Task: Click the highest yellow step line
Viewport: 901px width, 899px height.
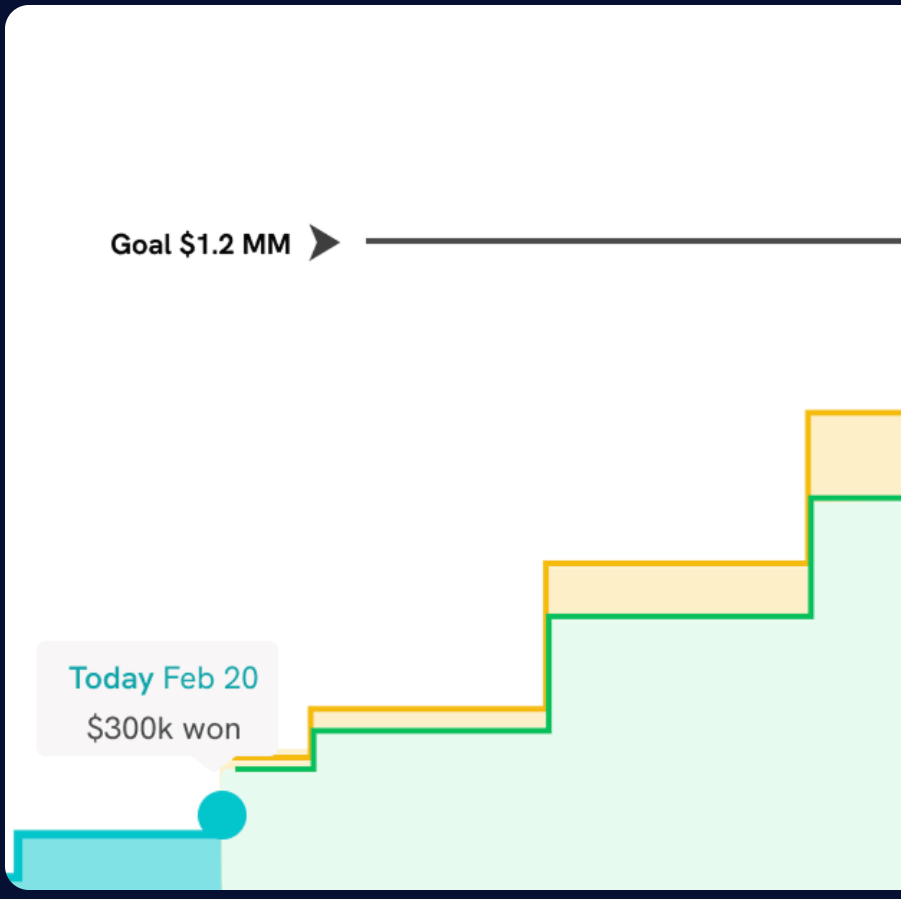Action: tap(855, 412)
